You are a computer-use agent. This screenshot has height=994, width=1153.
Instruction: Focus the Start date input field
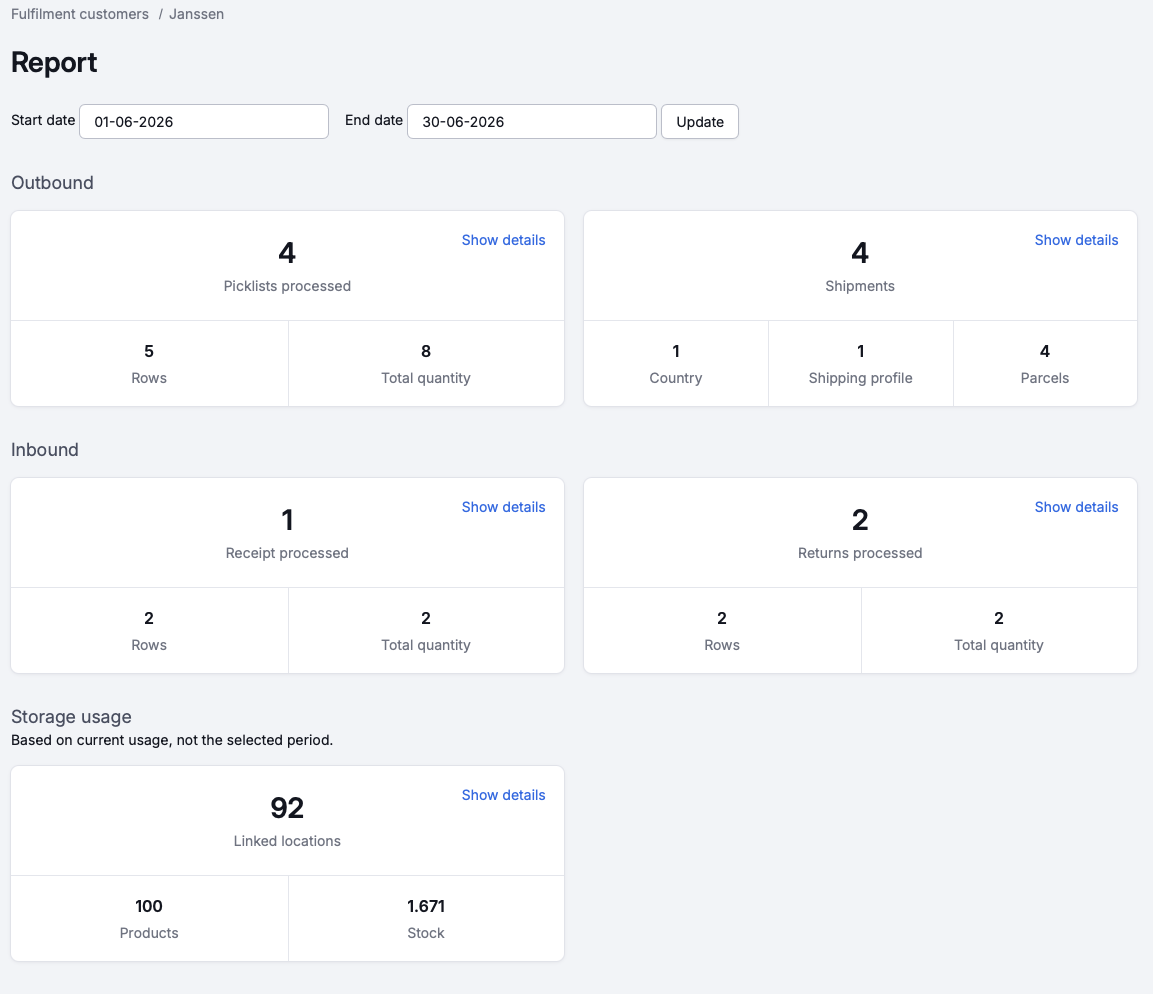[x=204, y=121]
